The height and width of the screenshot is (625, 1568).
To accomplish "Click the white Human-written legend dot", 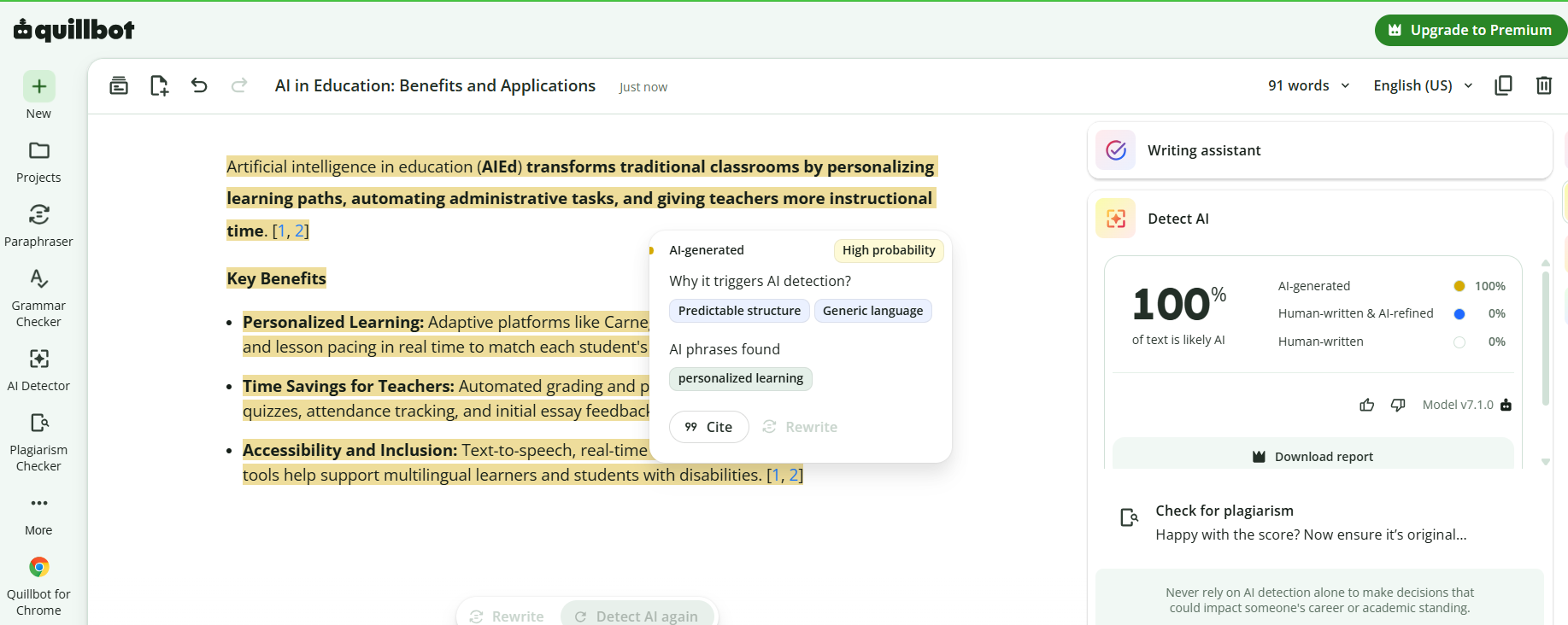I will [1459, 342].
